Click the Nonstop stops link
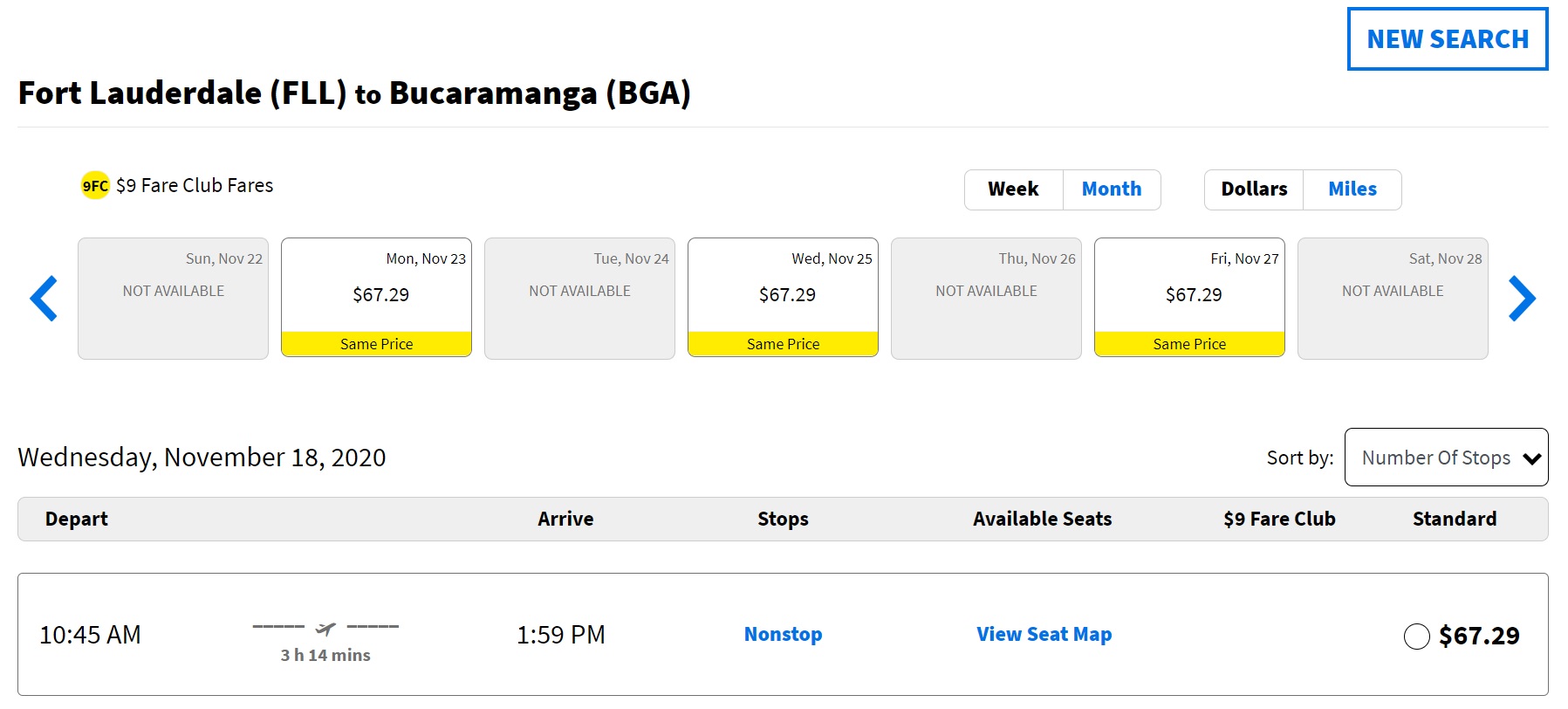The width and height of the screenshot is (1568, 709). pyautogui.click(x=783, y=635)
